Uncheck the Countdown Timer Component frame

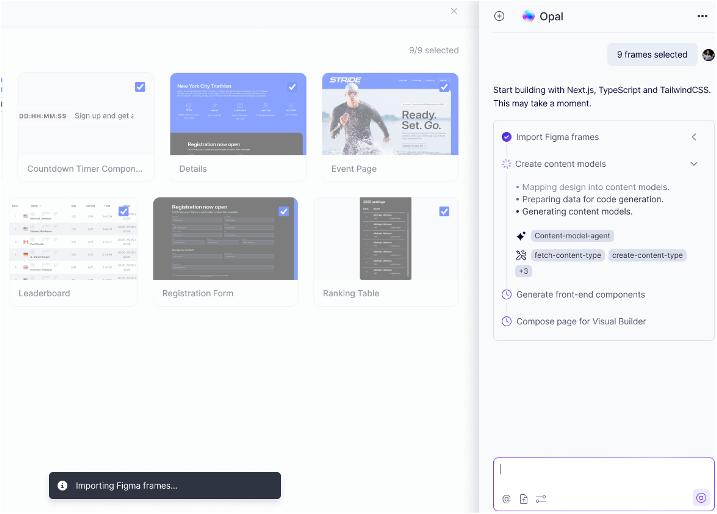click(140, 87)
